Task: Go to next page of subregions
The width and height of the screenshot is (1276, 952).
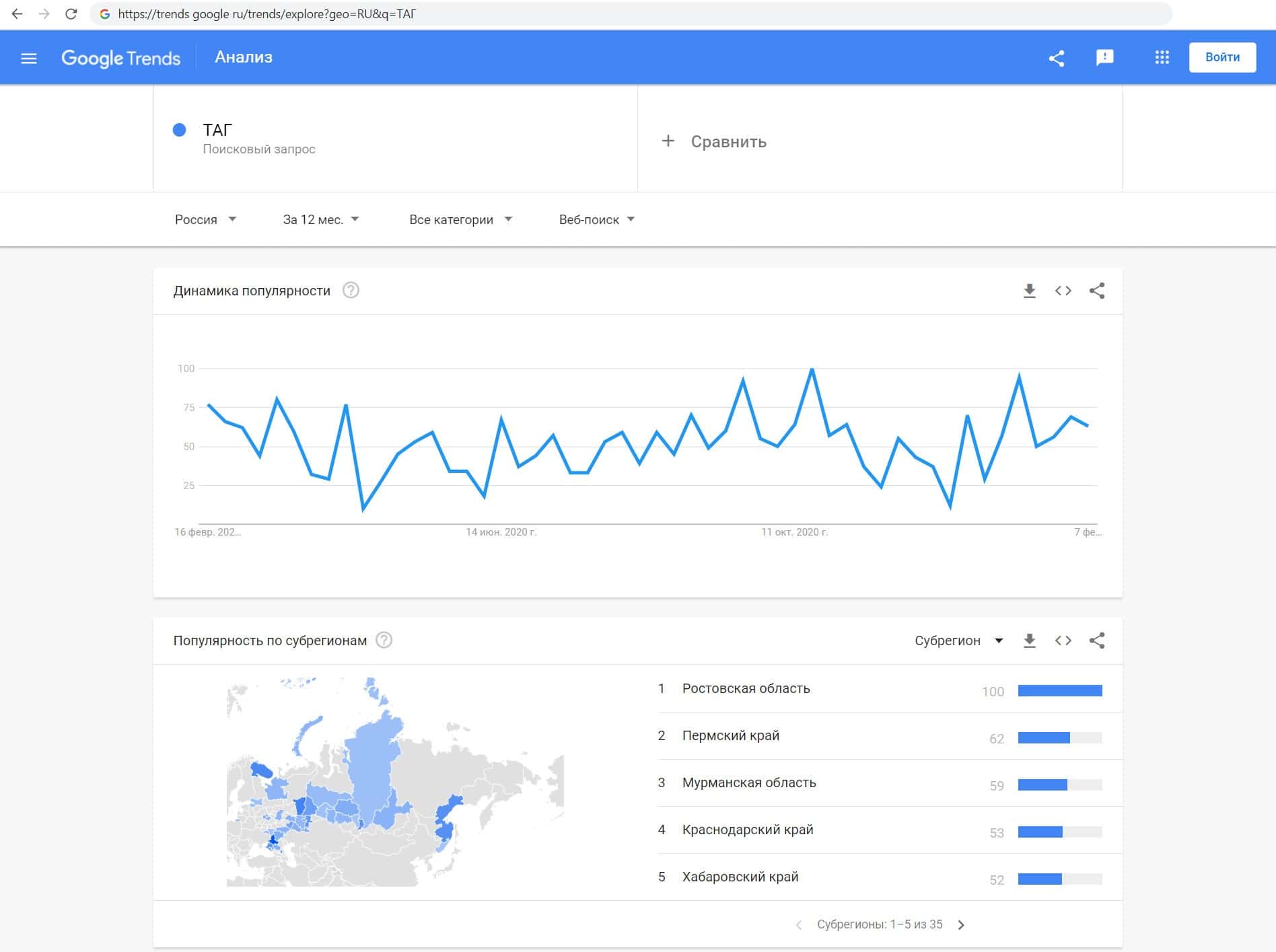Action: (x=961, y=924)
